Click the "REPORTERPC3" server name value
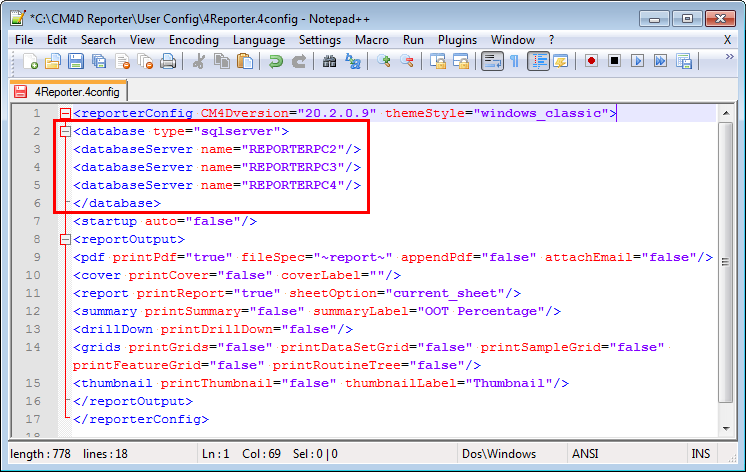746x472 pixels. click(x=293, y=167)
